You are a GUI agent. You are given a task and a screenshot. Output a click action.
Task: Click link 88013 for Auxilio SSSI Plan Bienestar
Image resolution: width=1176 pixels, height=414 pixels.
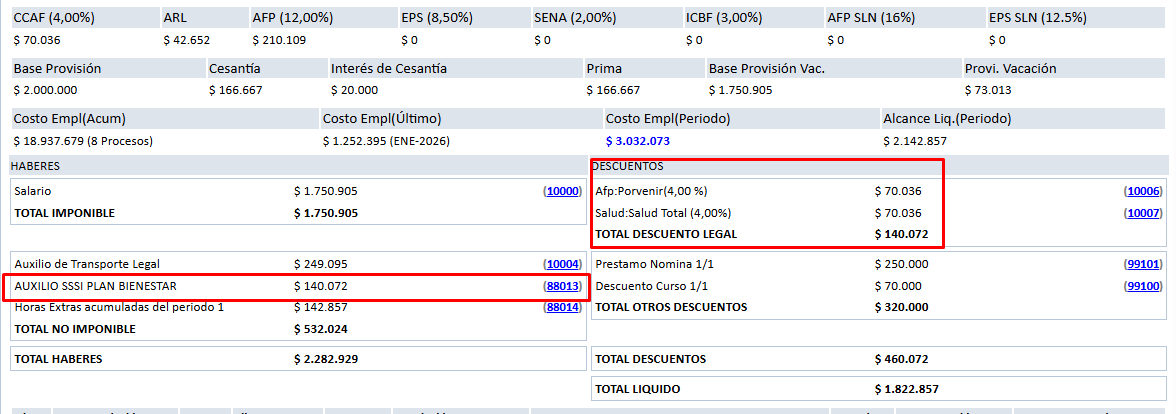562,286
